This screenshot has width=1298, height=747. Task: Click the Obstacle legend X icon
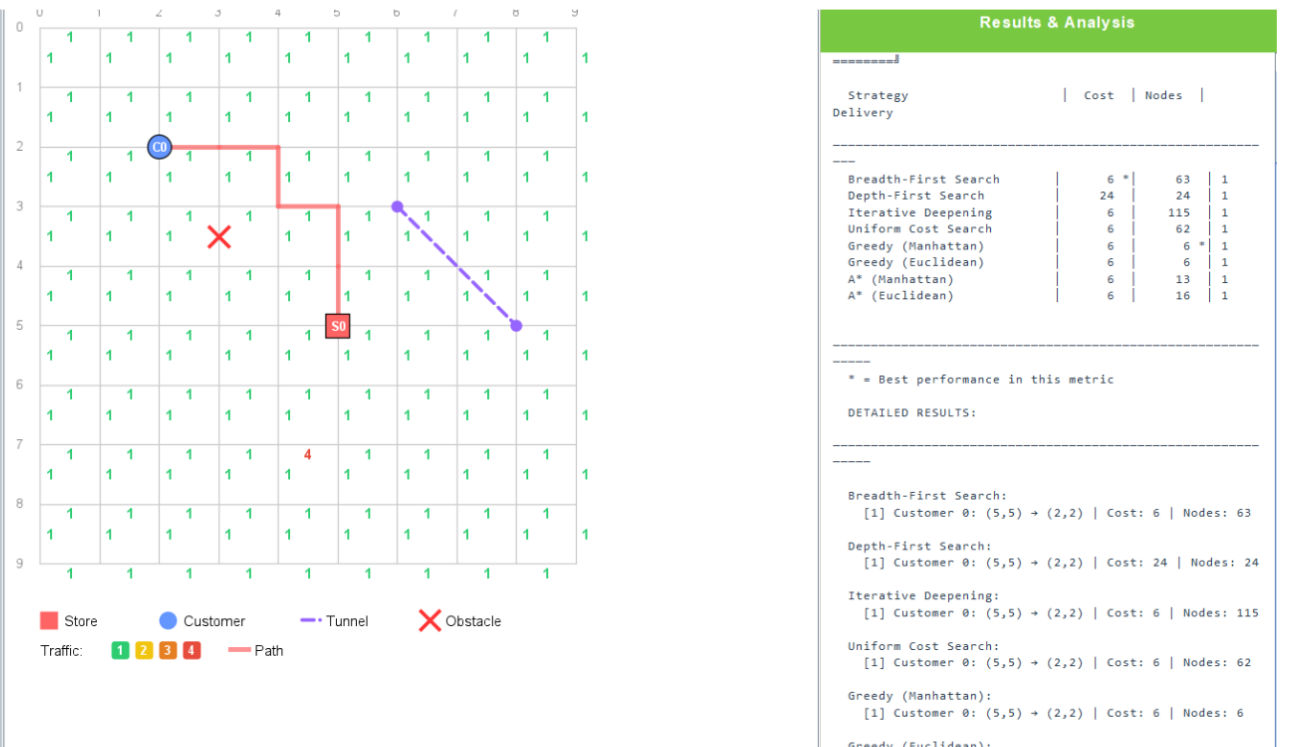click(430, 621)
